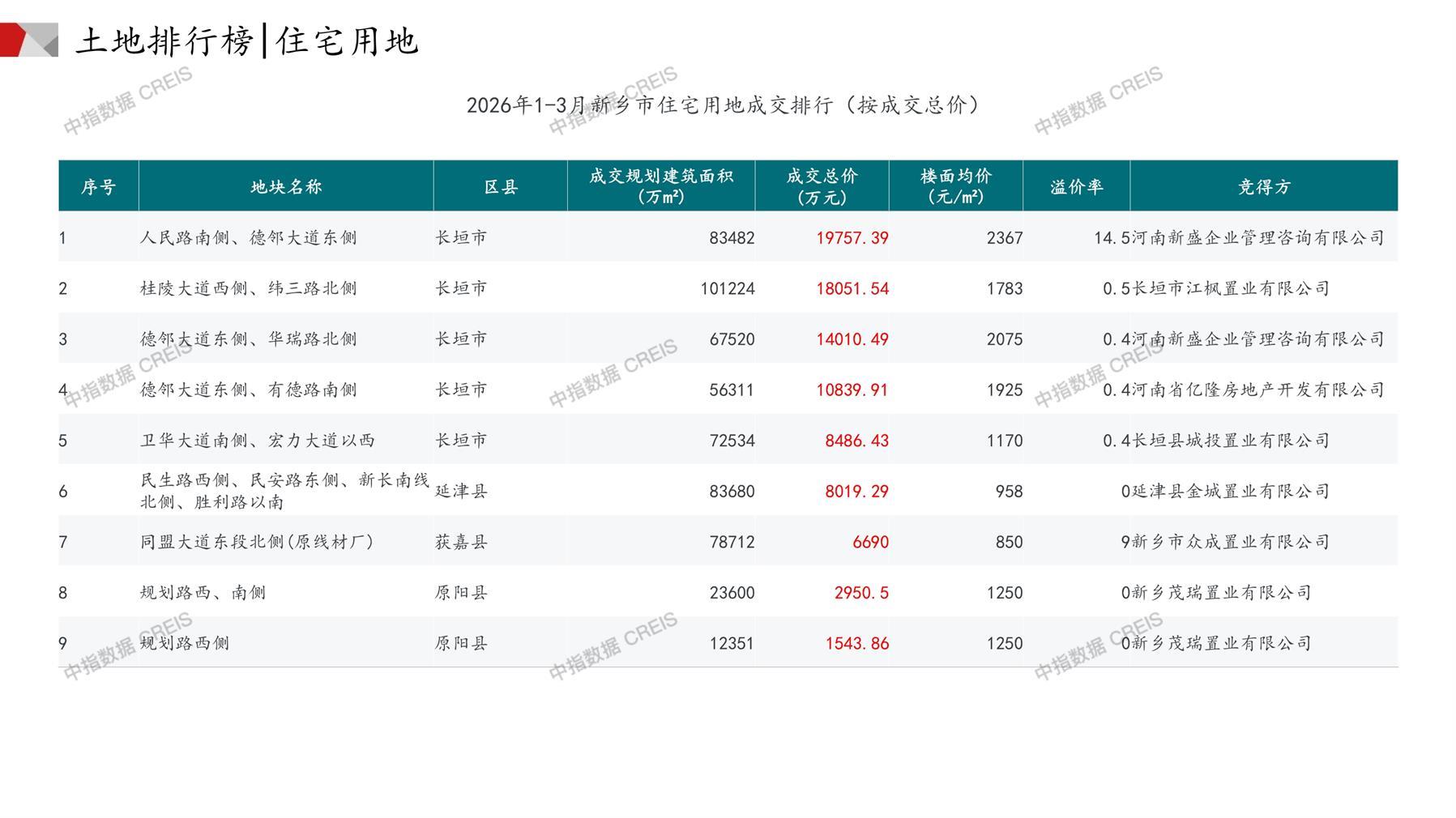Select the 延津县 district cell
Screen dimensions: 1456x818
tap(461, 492)
